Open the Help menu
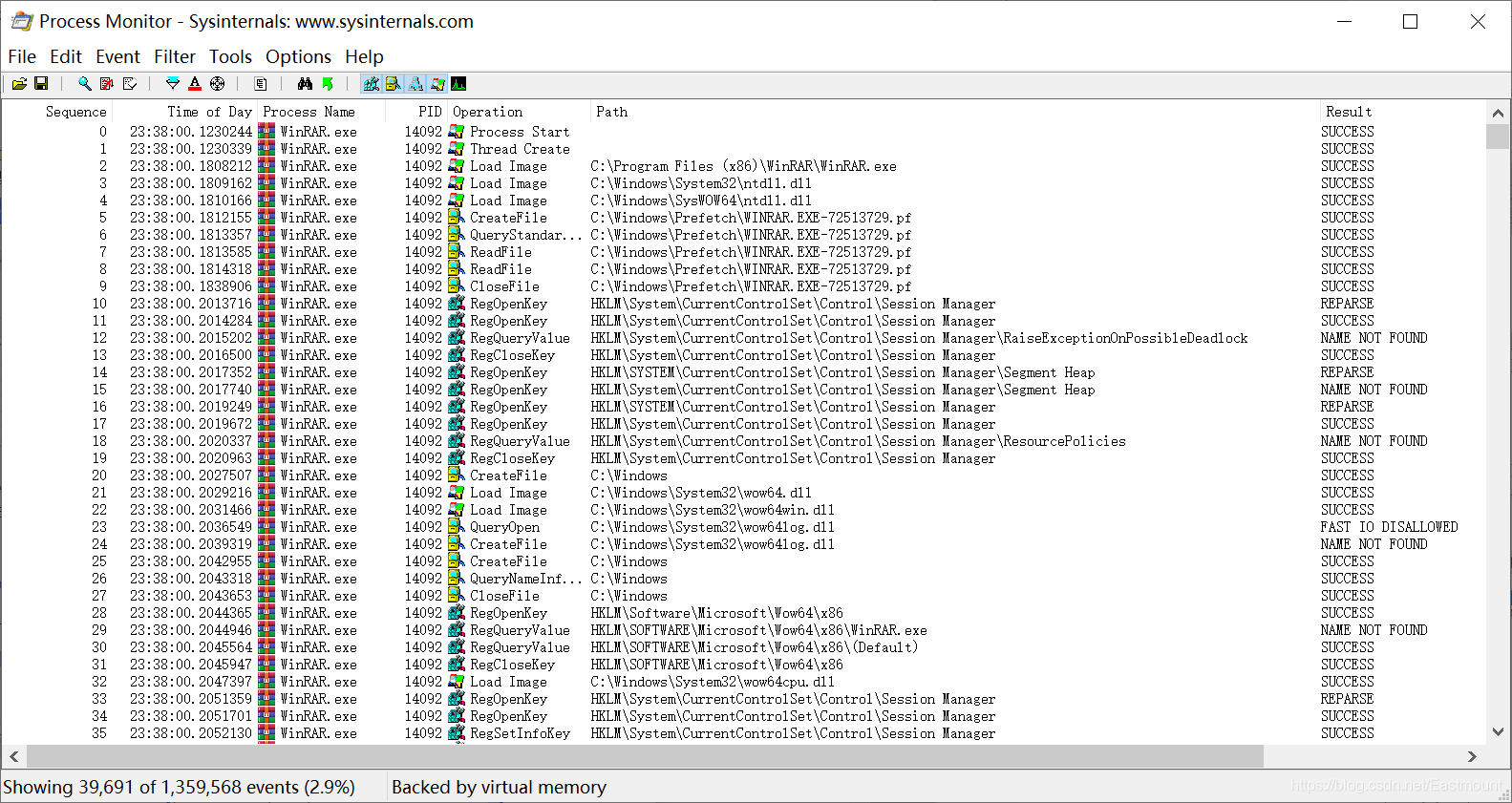 point(364,56)
